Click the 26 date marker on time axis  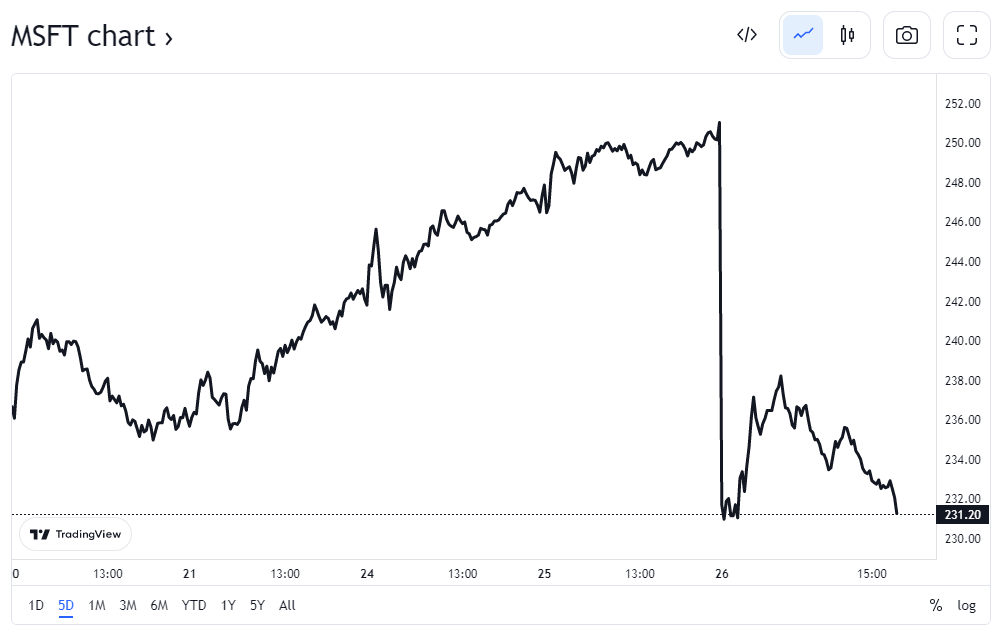coord(723,574)
